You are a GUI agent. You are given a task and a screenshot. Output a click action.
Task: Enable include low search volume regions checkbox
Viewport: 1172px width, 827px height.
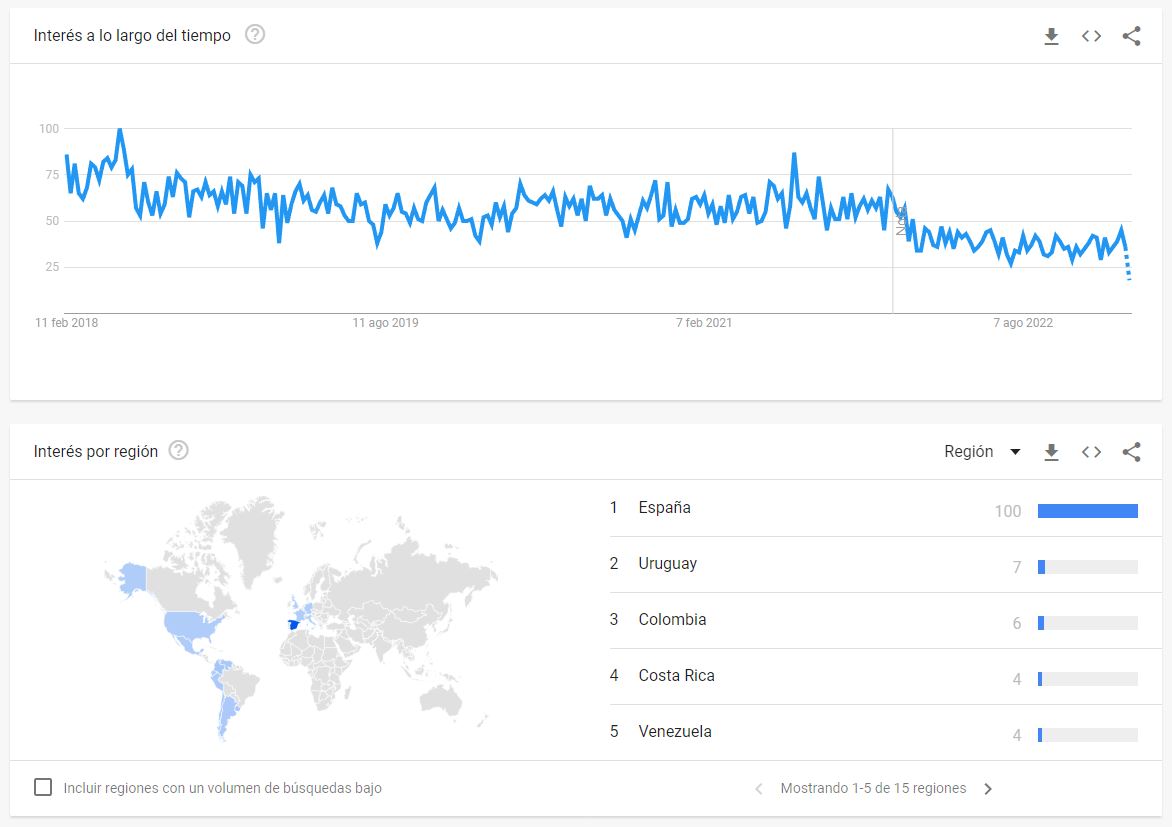point(43,787)
